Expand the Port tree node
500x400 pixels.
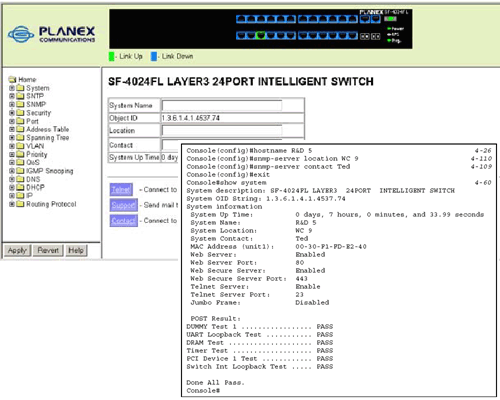pyautogui.click(x=12, y=121)
